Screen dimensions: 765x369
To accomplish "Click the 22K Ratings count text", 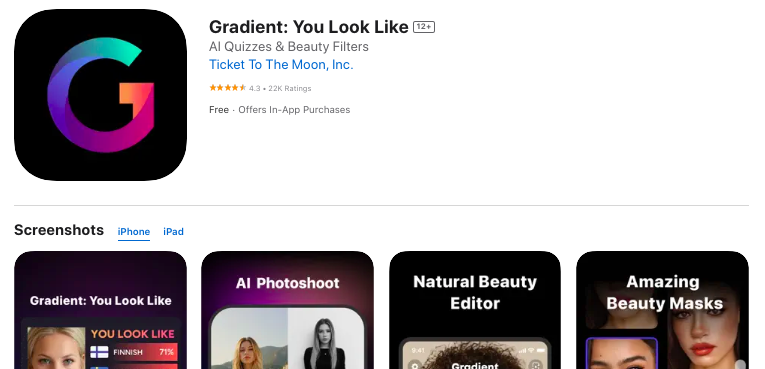I will 290,88.
